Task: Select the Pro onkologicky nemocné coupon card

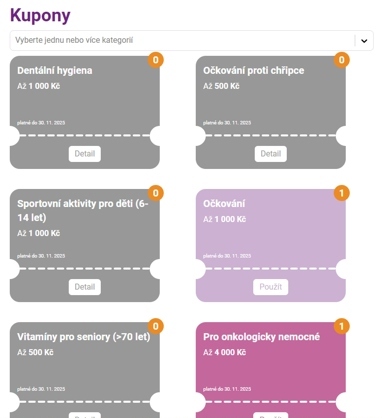Action: tap(271, 370)
